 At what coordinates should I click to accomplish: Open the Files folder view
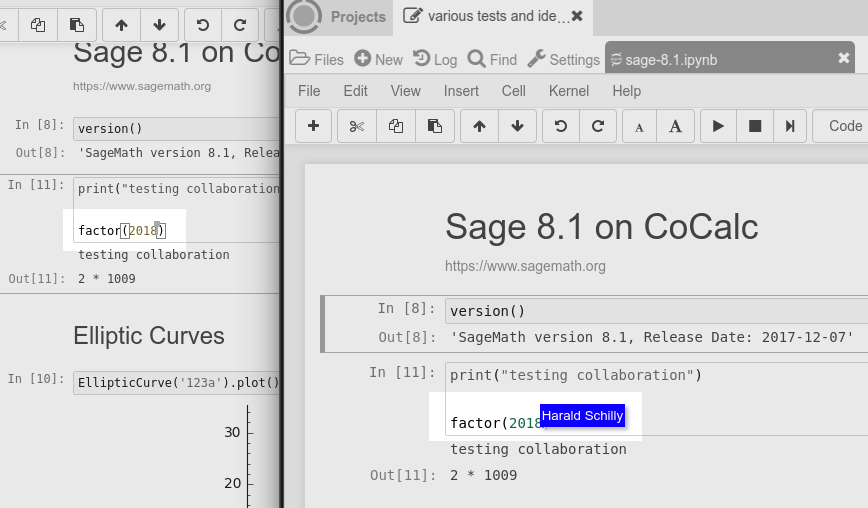(x=317, y=59)
